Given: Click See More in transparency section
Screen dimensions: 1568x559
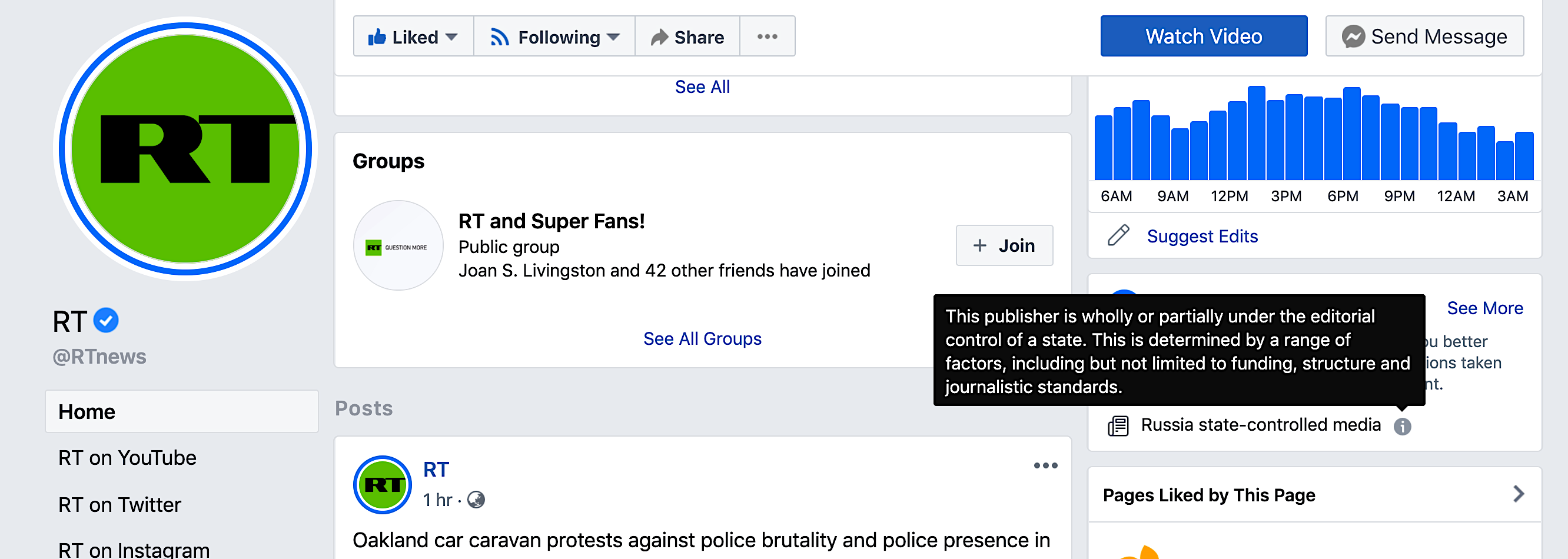Looking at the screenshot, I should pos(1484,308).
